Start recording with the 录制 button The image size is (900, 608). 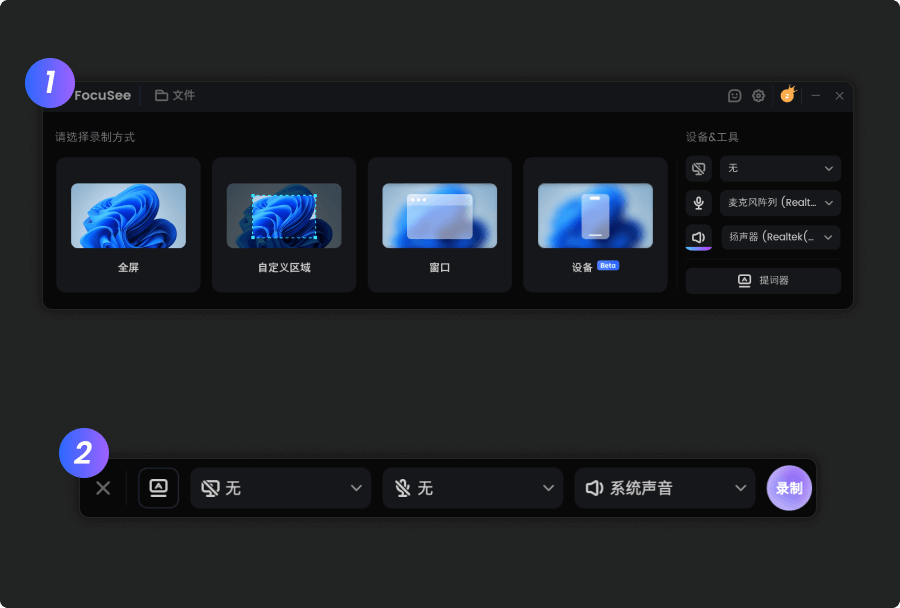(x=789, y=488)
